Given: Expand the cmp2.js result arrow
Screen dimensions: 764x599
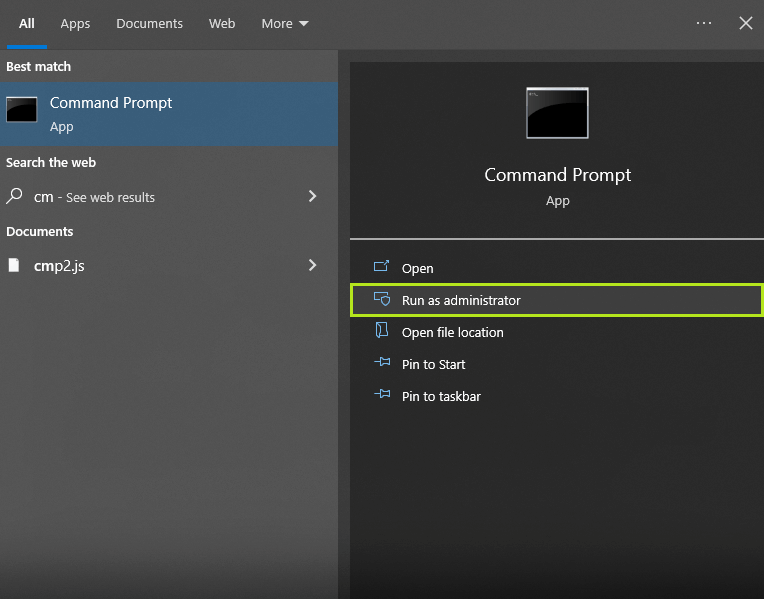Looking at the screenshot, I should point(312,265).
